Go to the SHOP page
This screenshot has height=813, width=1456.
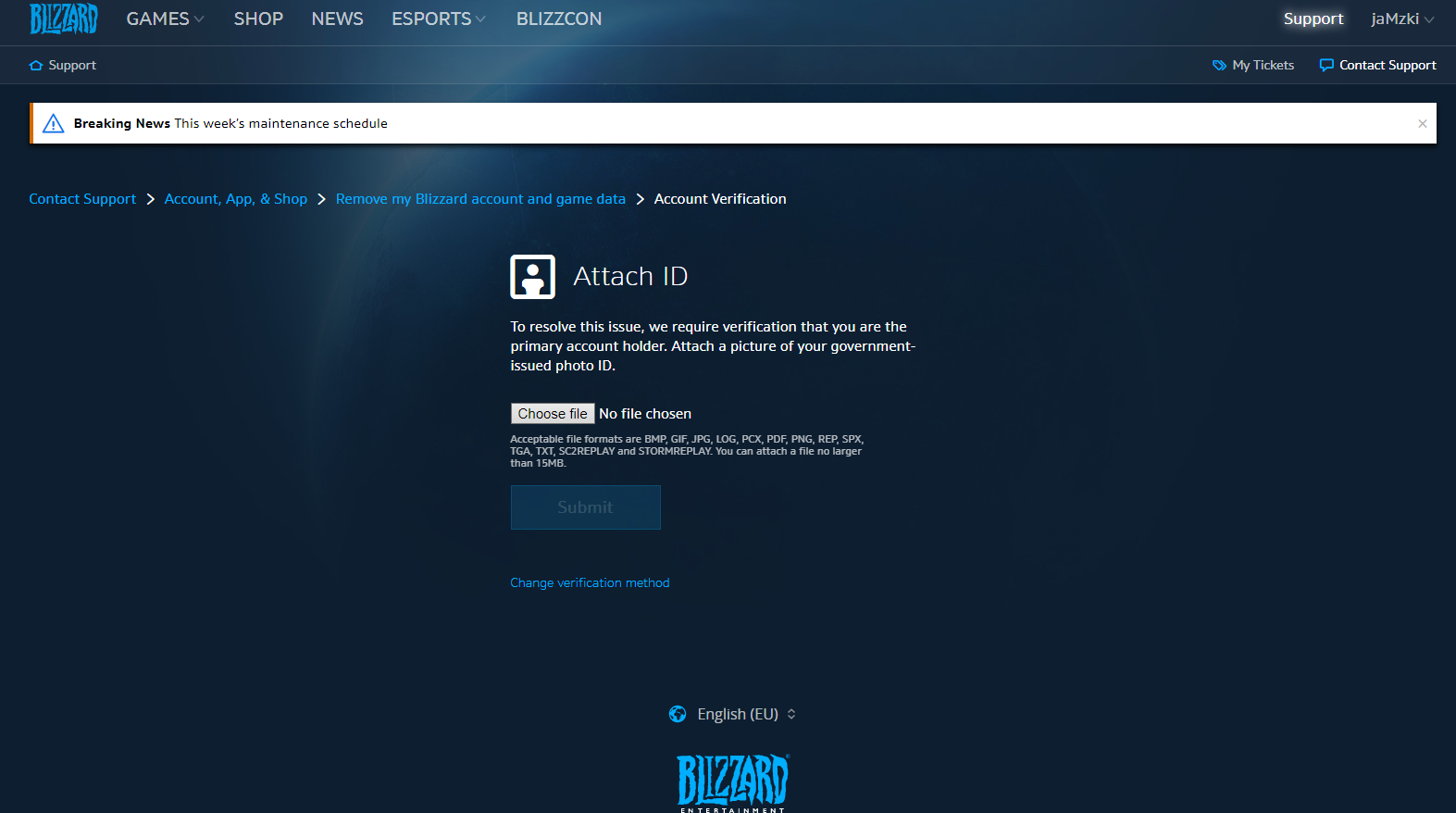(x=258, y=19)
